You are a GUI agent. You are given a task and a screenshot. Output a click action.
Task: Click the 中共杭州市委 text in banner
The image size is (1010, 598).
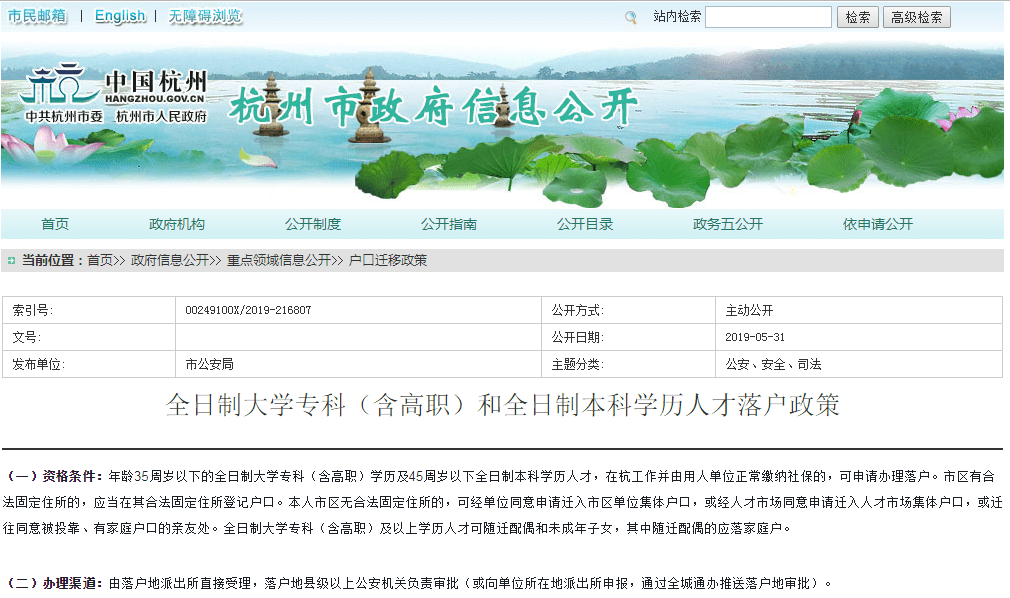(64, 117)
